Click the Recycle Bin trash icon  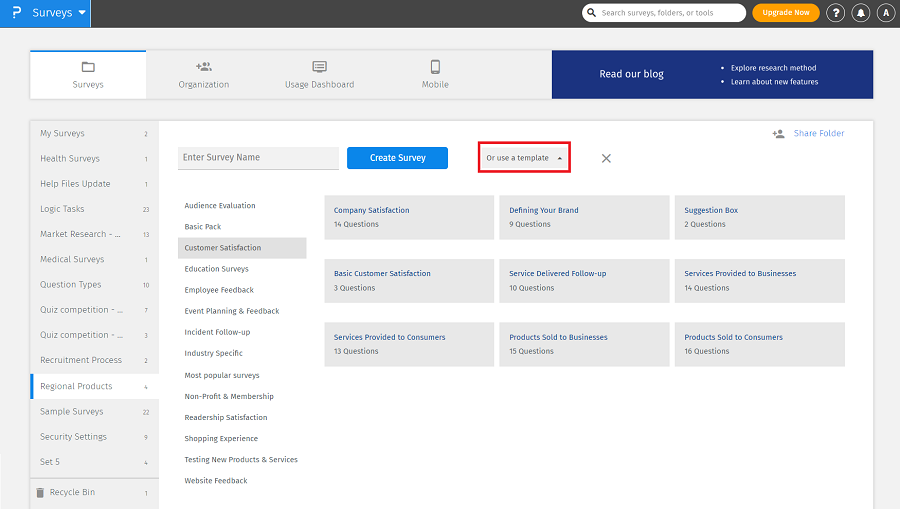click(x=40, y=493)
